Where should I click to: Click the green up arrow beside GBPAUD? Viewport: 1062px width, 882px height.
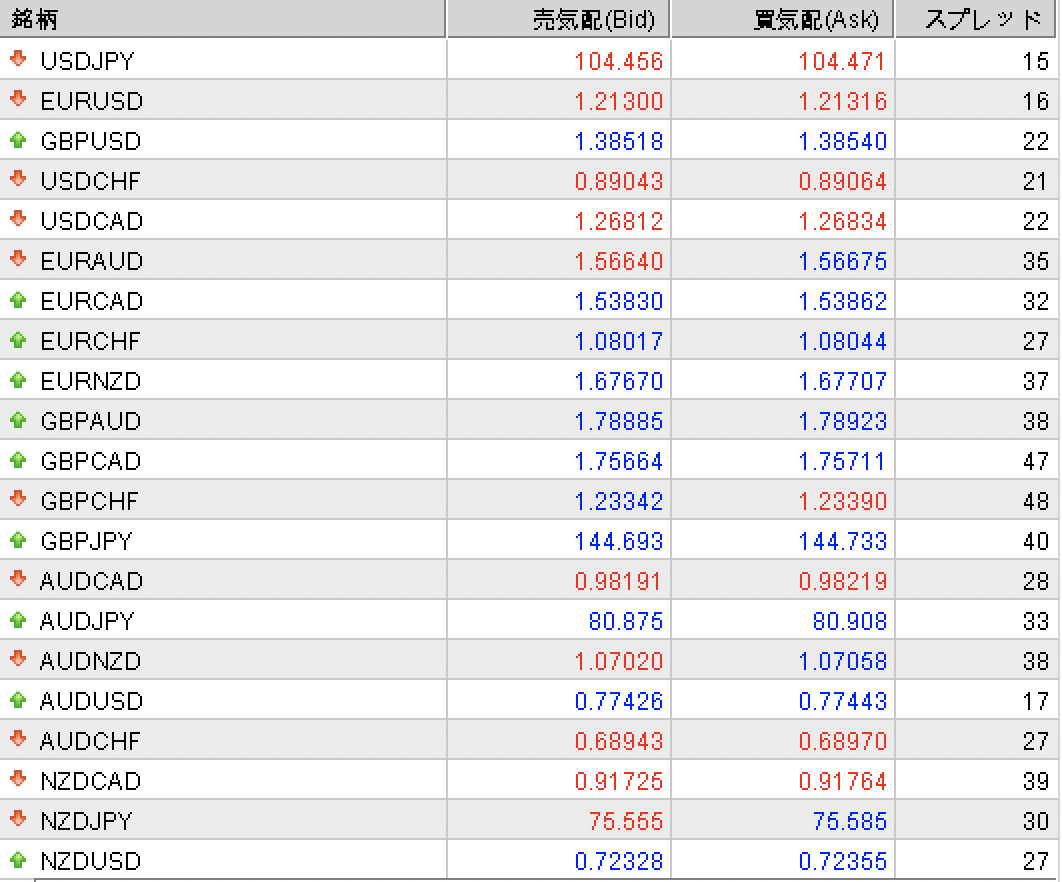pos(18,420)
